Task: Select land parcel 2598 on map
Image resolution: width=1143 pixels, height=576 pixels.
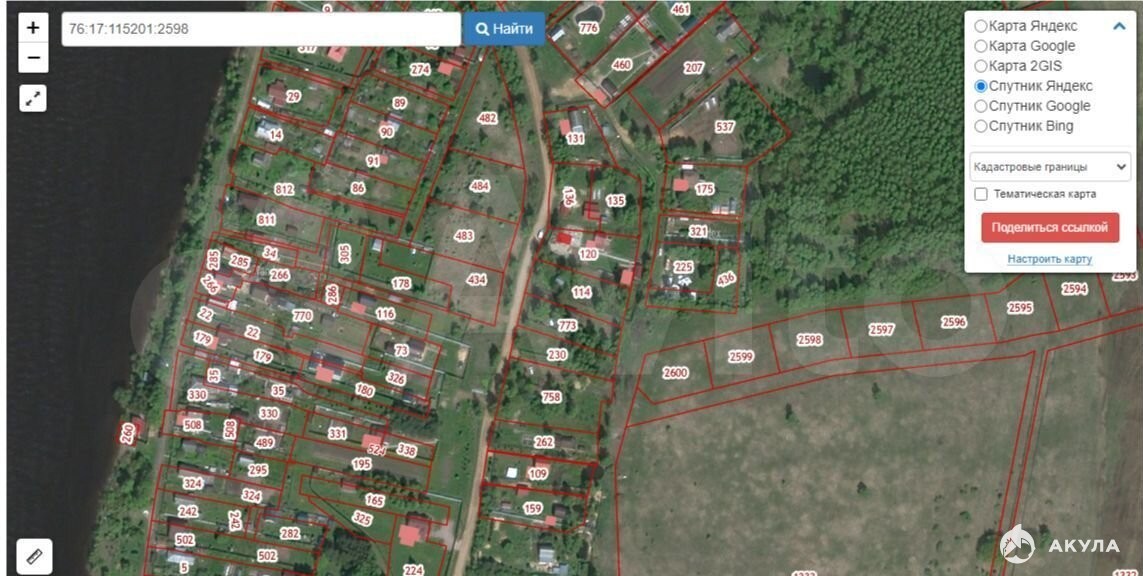Action: tap(809, 341)
